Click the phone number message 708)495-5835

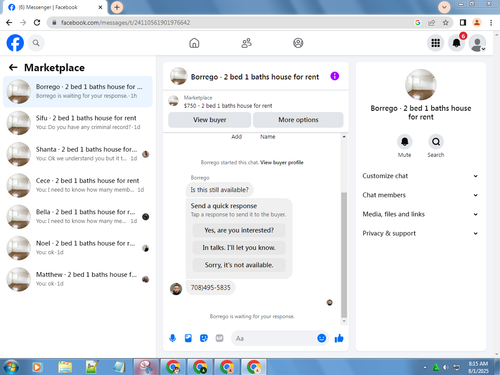[210, 287]
